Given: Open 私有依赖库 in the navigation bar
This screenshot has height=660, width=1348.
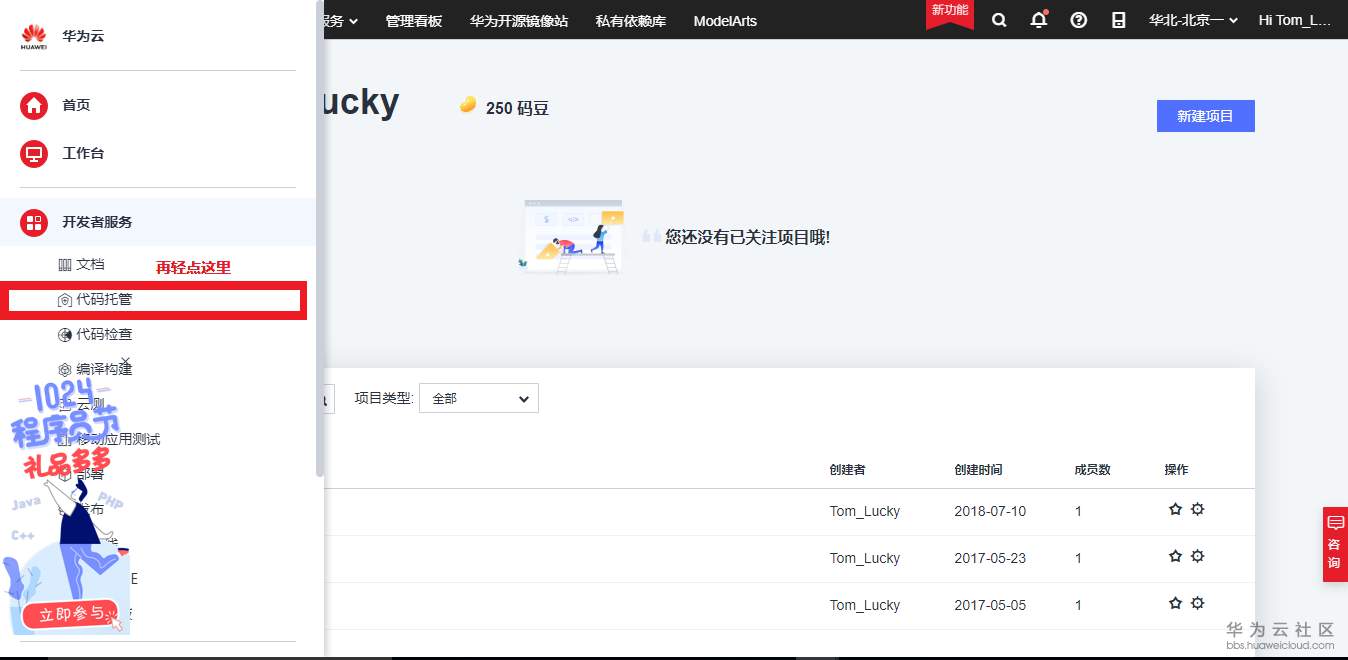Looking at the screenshot, I should (x=630, y=20).
